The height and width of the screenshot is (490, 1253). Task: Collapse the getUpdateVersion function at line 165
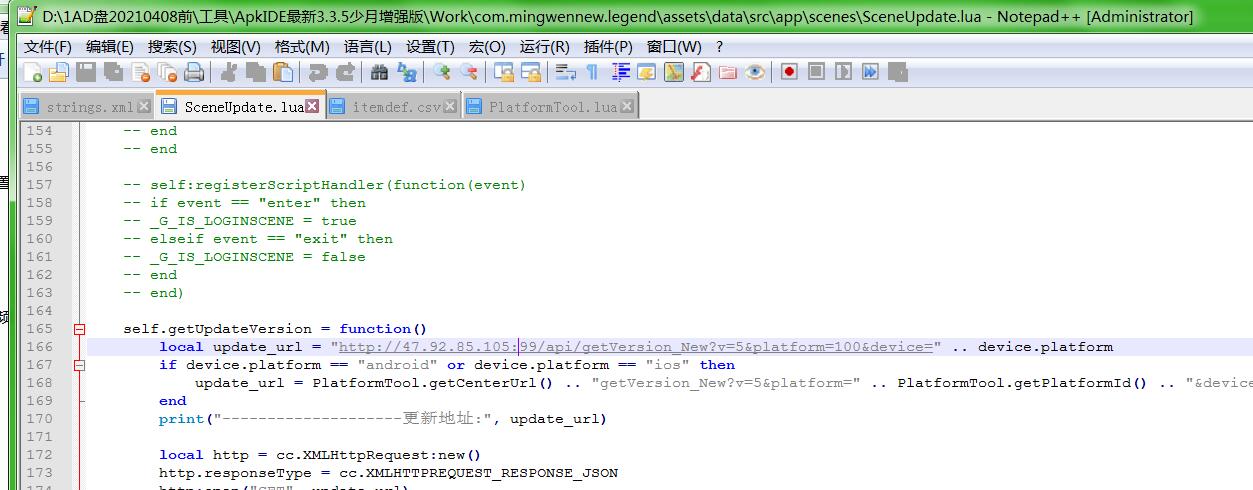[79, 329]
